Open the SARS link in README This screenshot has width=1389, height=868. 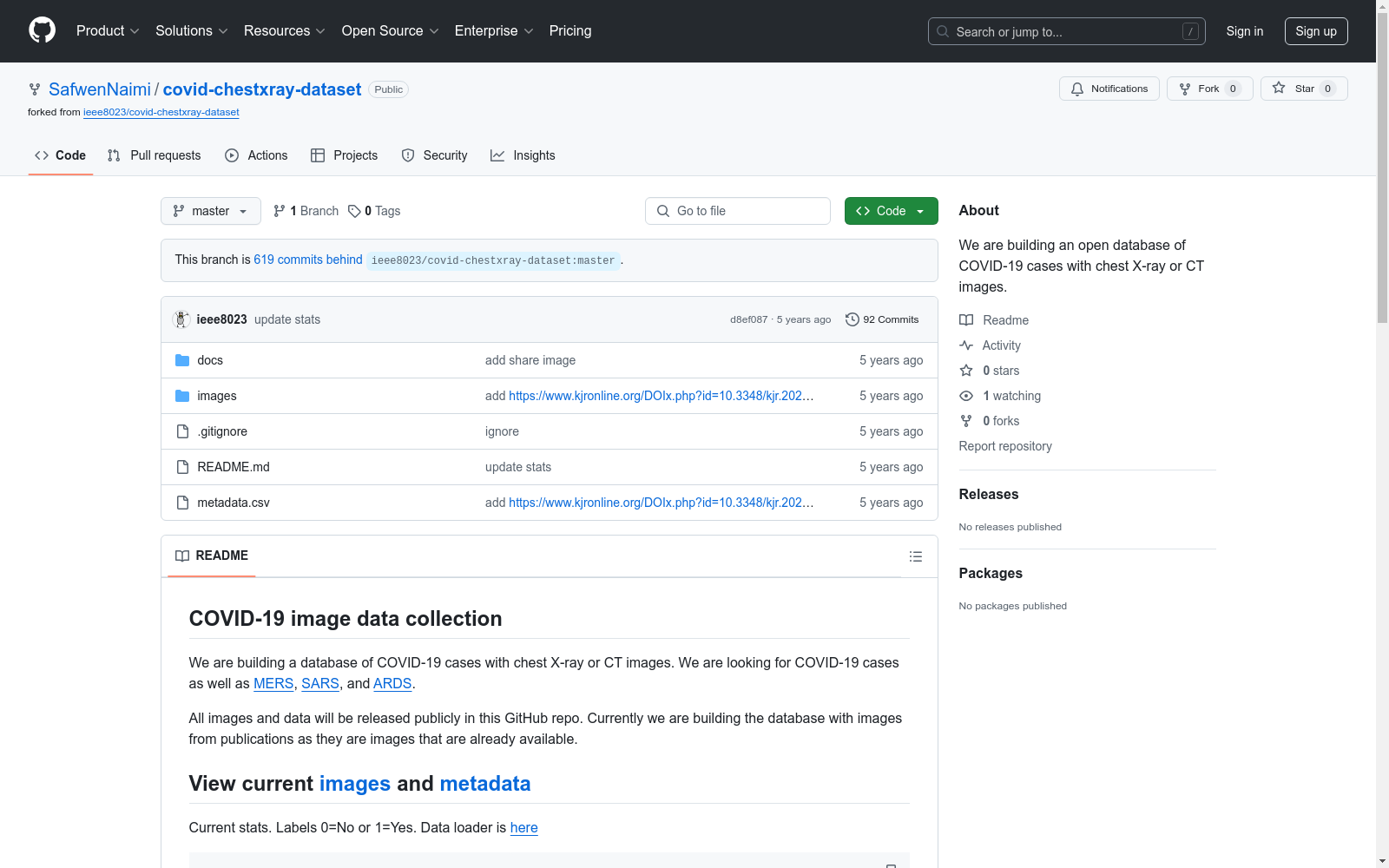coord(320,684)
